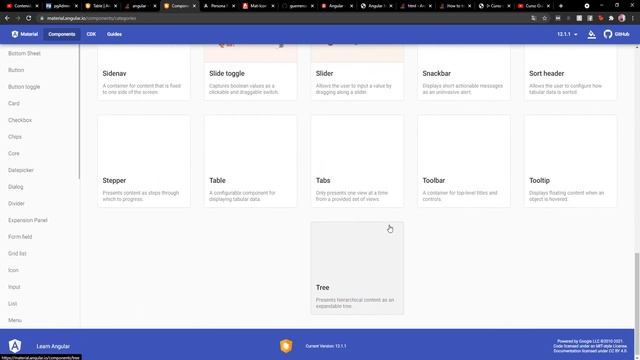640x360 pixels.
Task: Open Menu in sidebar
Action: (x=15, y=320)
